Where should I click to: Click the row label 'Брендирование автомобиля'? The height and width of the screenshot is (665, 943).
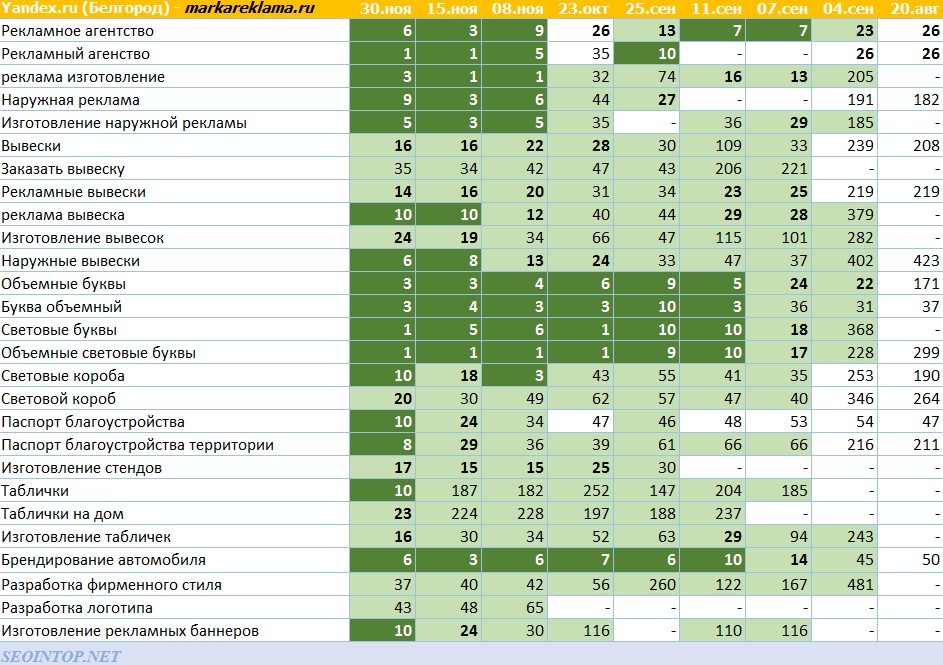pyautogui.click(x=103, y=560)
